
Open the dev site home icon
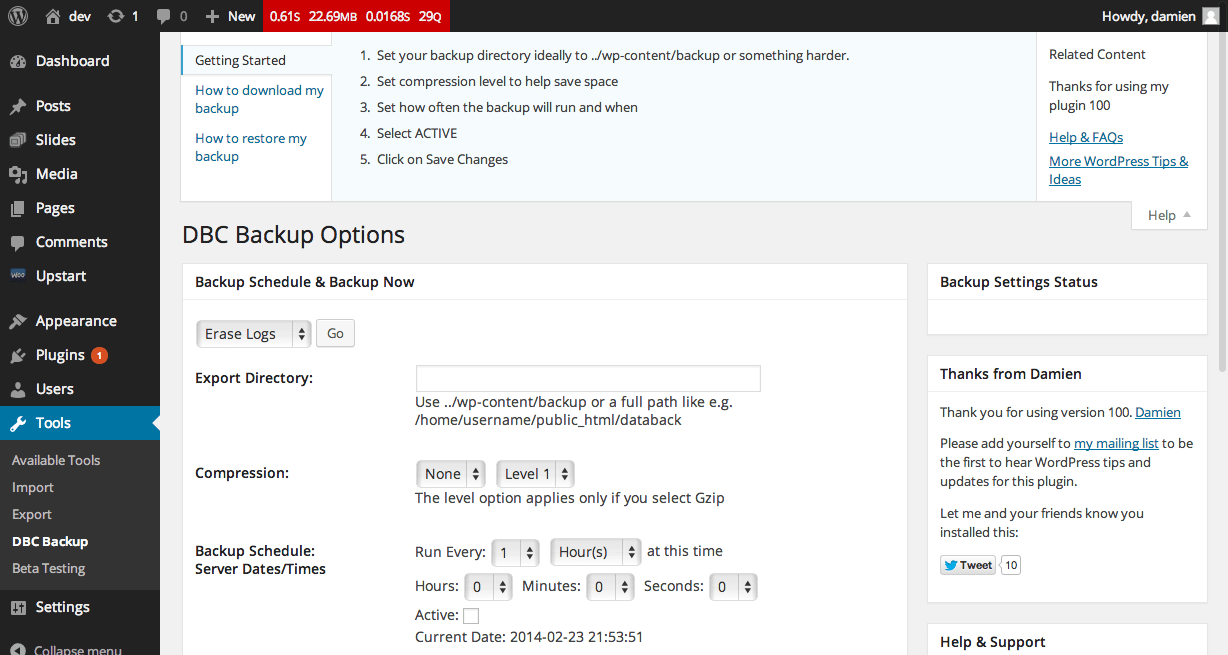[52, 16]
